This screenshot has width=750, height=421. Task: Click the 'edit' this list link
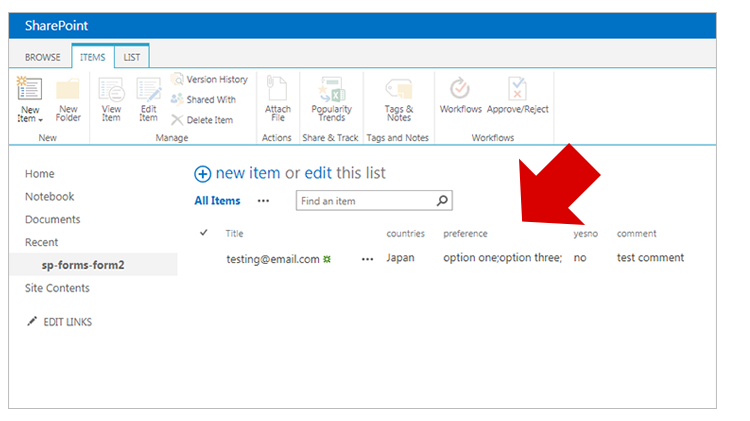318,173
